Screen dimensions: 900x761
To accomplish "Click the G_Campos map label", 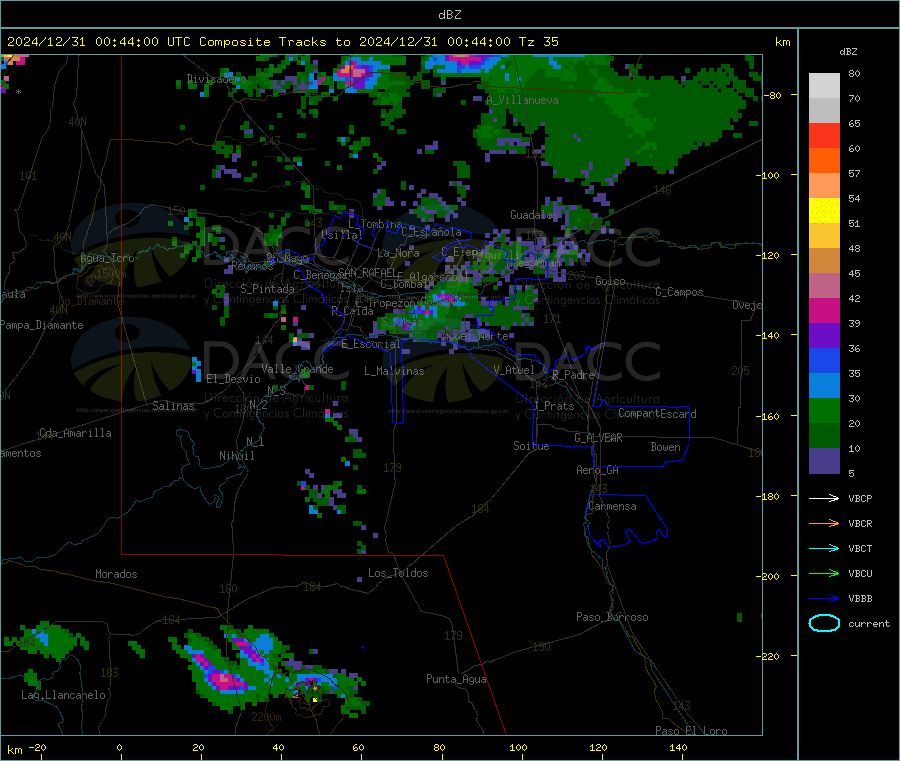I will coord(679,292).
